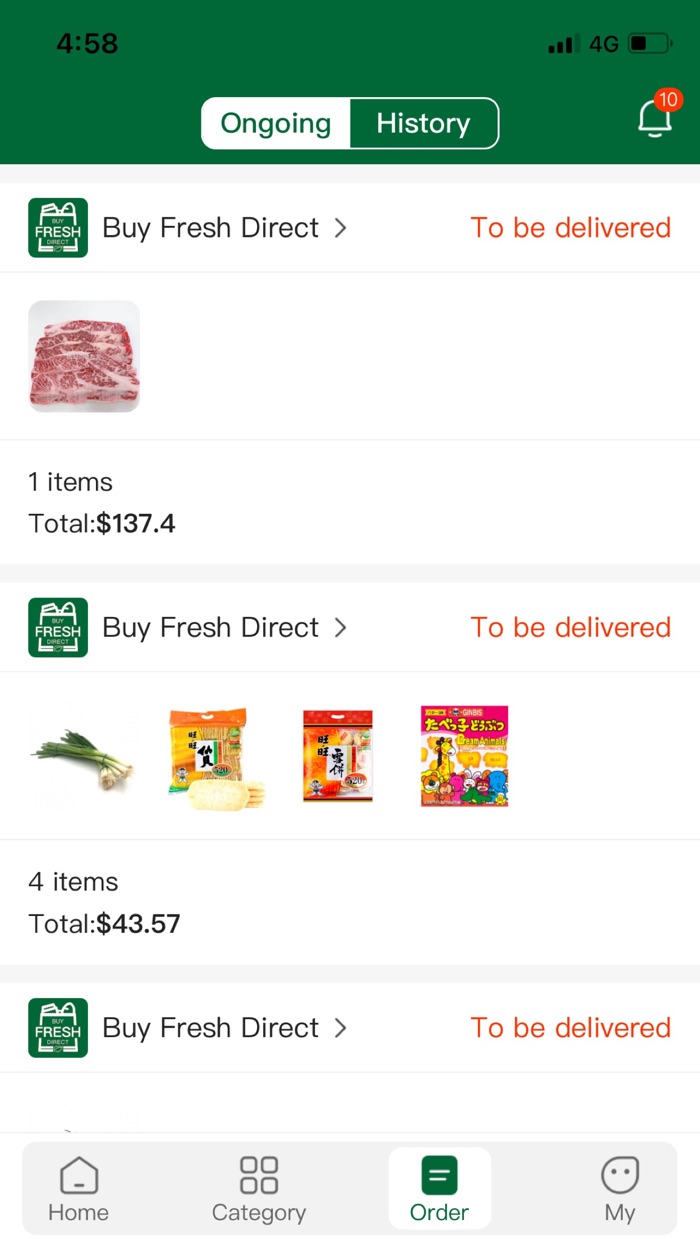
Task: Click the second Buy Fresh Direct store logo
Action: (x=57, y=627)
